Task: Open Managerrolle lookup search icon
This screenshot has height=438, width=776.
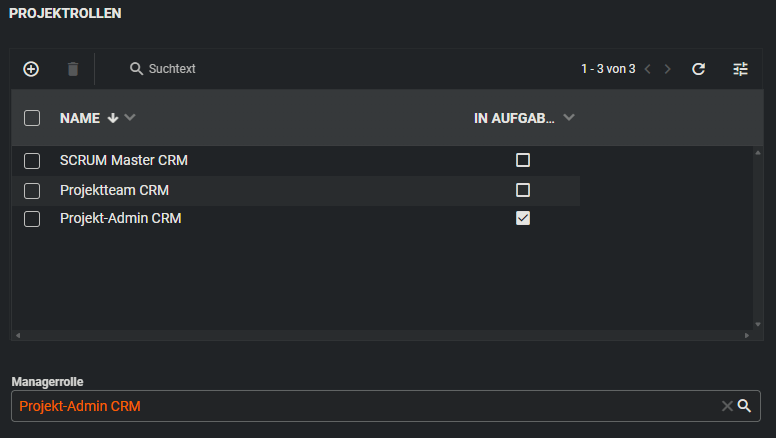Action: click(x=744, y=406)
